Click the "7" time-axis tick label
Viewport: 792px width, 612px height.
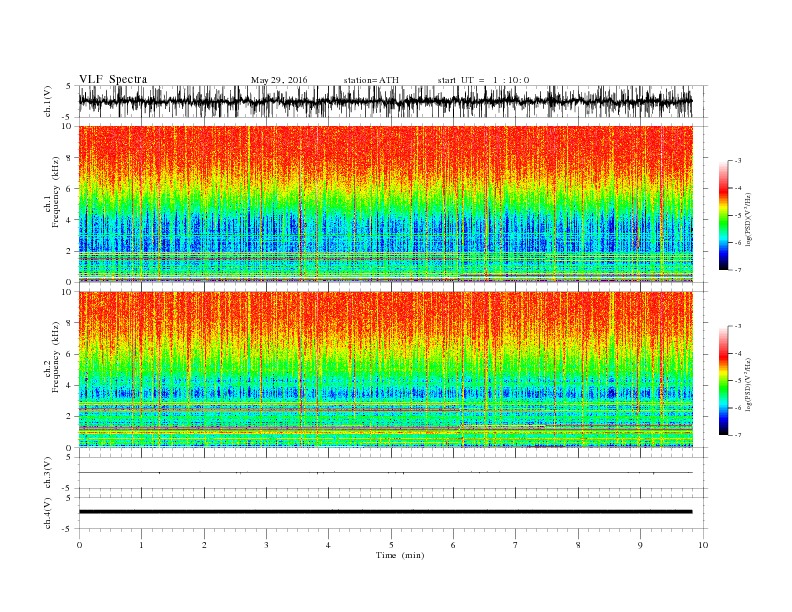(516, 545)
